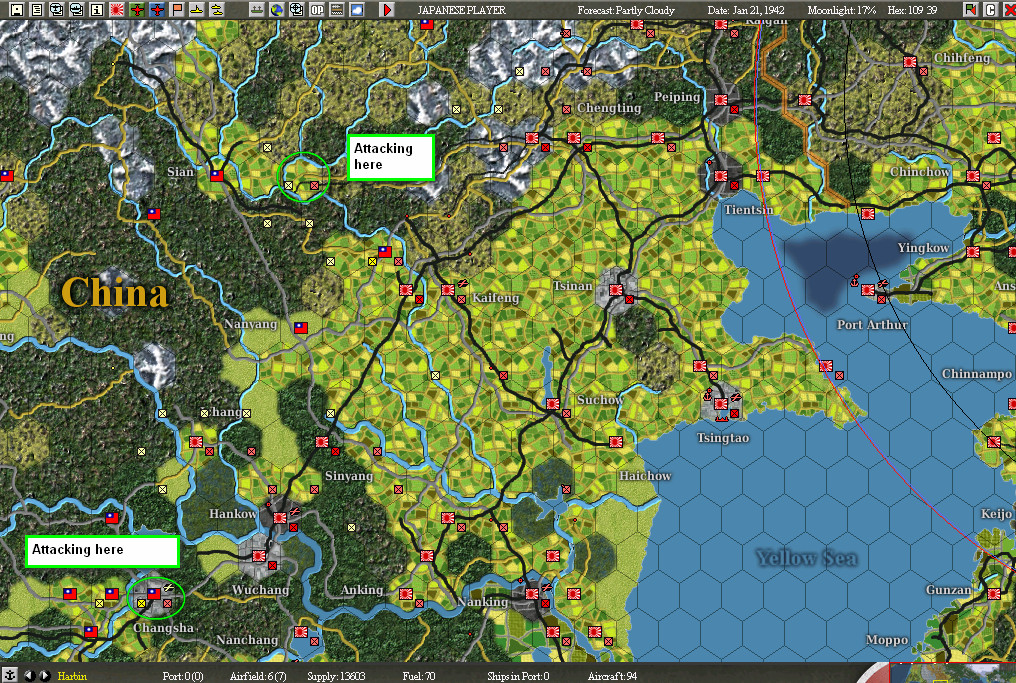Image resolution: width=1016 pixels, height=683 pixels.
Task: Click the crosshair target toolbar icon
Action: [297, 9]
